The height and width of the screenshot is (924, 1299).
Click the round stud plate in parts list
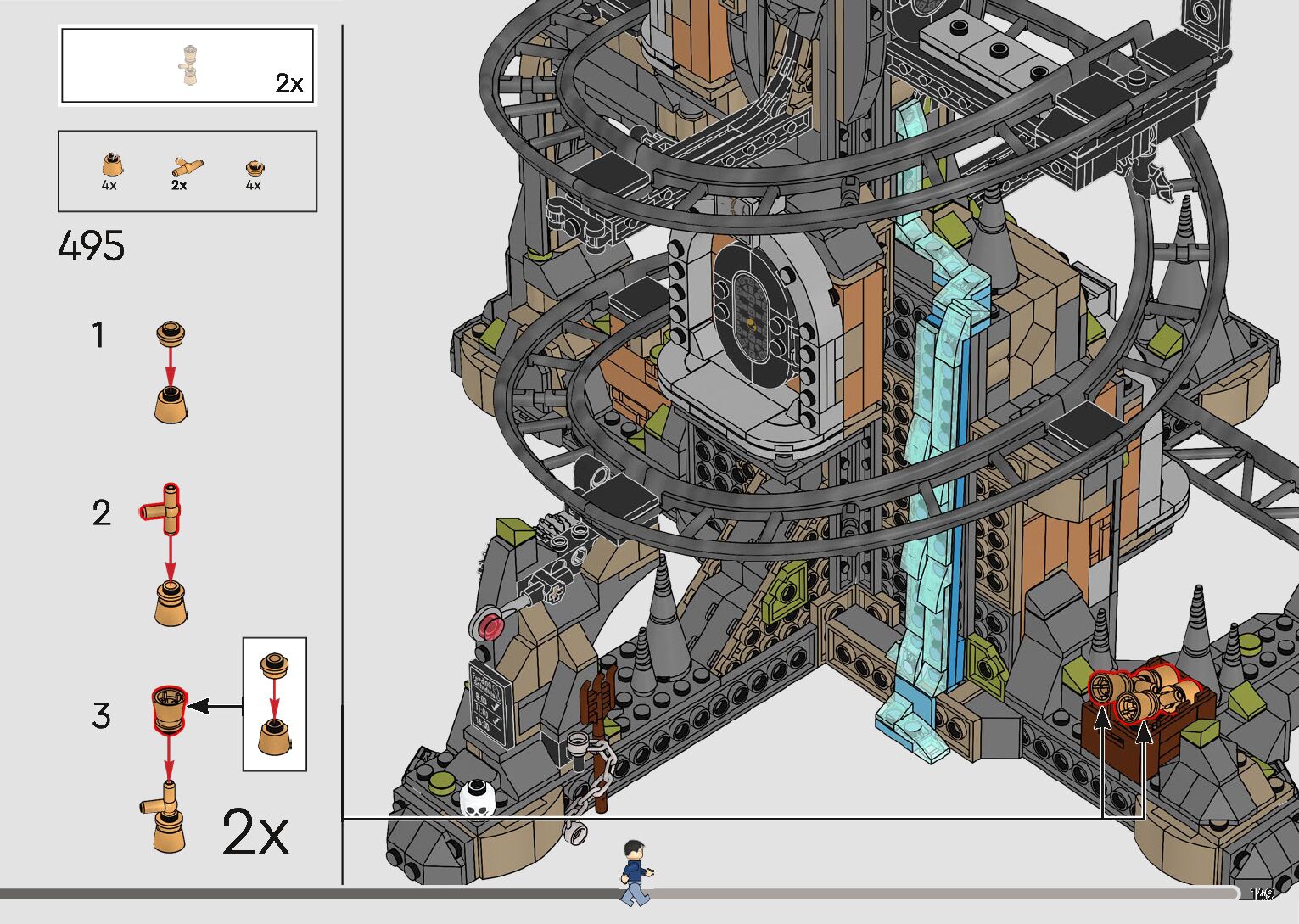tap(254, 166)
